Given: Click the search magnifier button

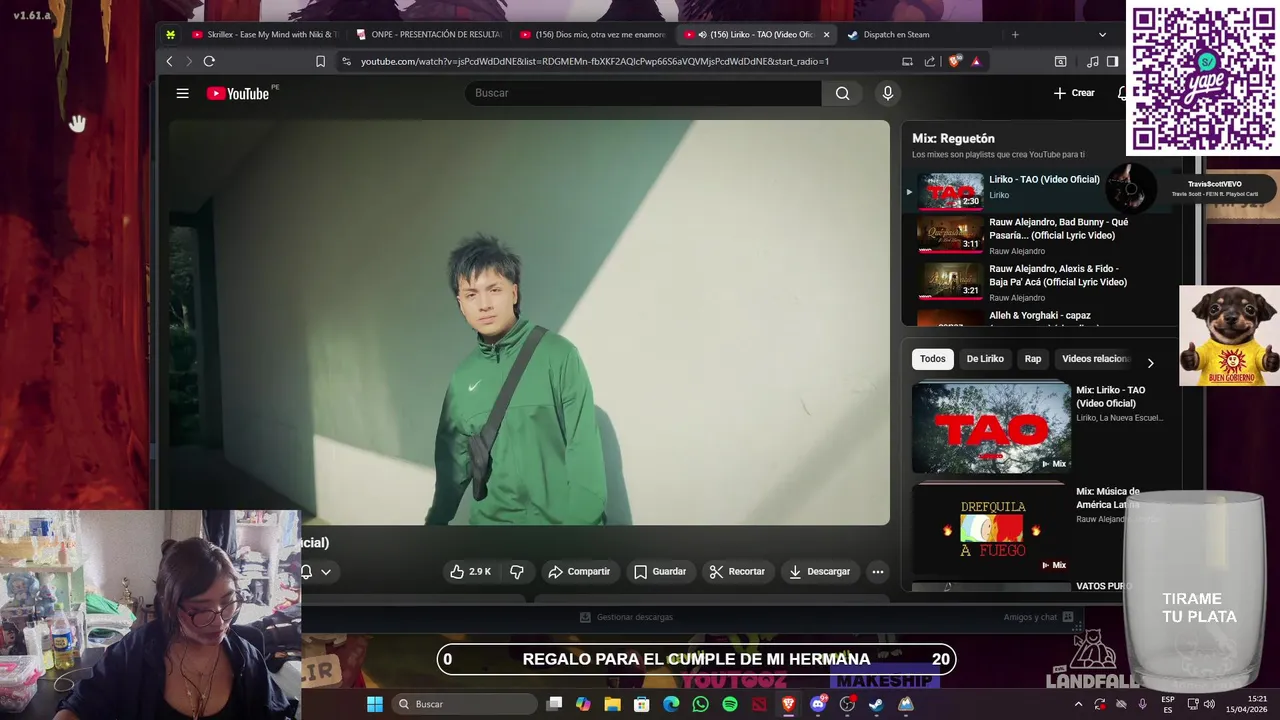Looking at the screenshot, I should (x=842, y=93).
